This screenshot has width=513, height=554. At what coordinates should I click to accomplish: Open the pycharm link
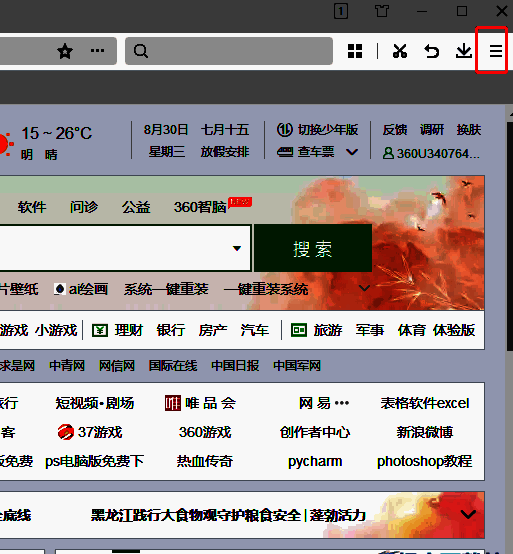point(315,461)
